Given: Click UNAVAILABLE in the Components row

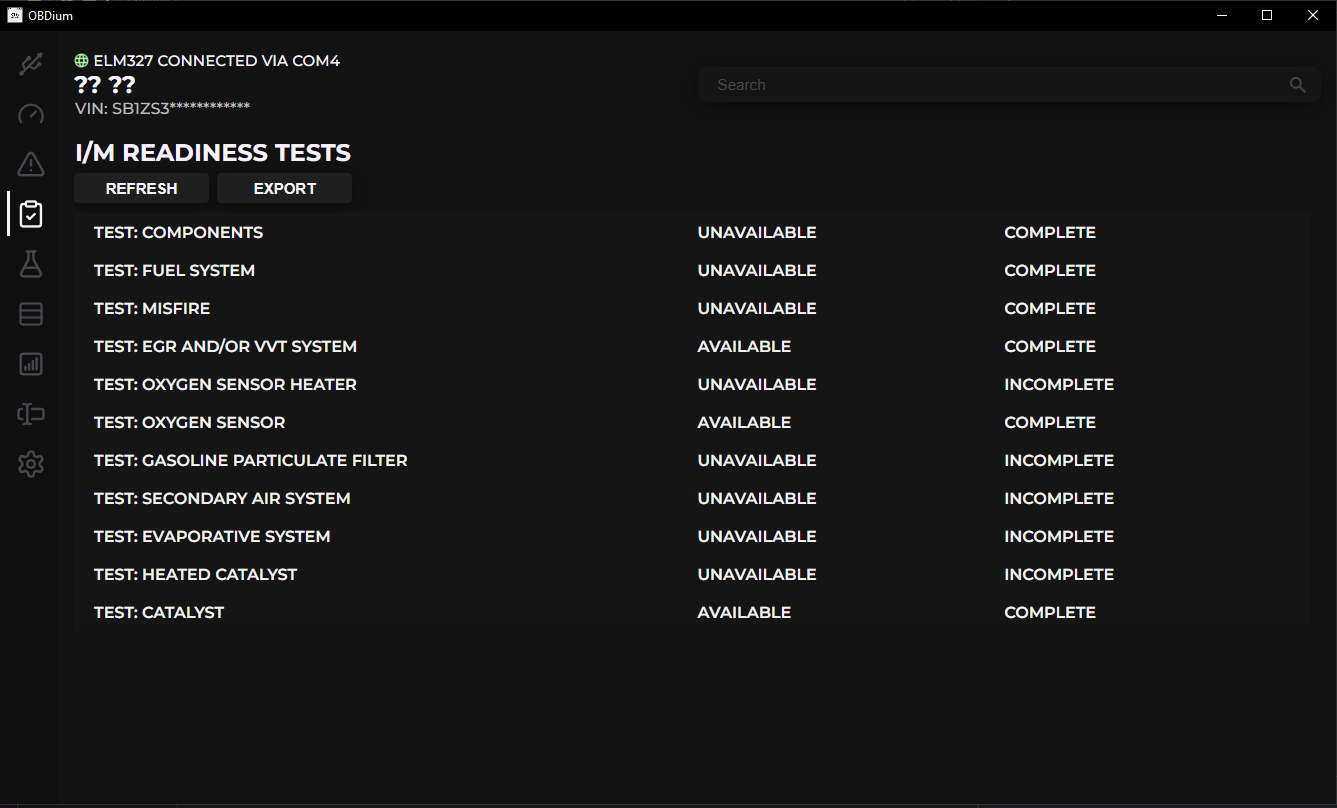Looking at the screenshot, I should 757,232.
